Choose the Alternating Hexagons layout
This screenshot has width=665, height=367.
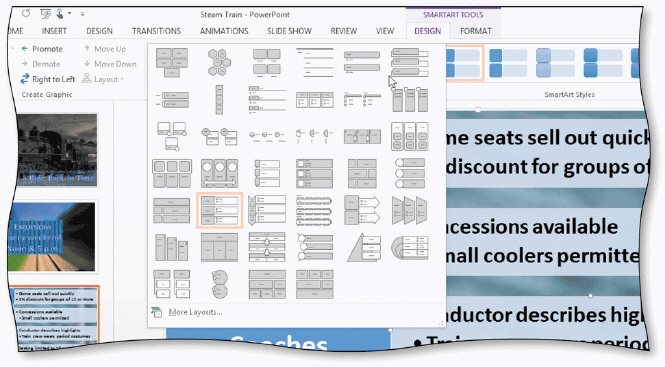click(x=219, y=62)
